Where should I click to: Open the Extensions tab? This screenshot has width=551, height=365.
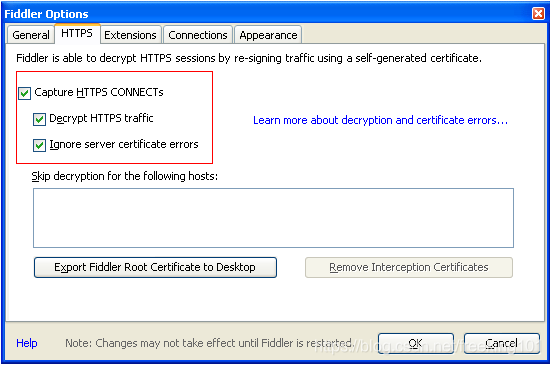[x=130, y=35]
